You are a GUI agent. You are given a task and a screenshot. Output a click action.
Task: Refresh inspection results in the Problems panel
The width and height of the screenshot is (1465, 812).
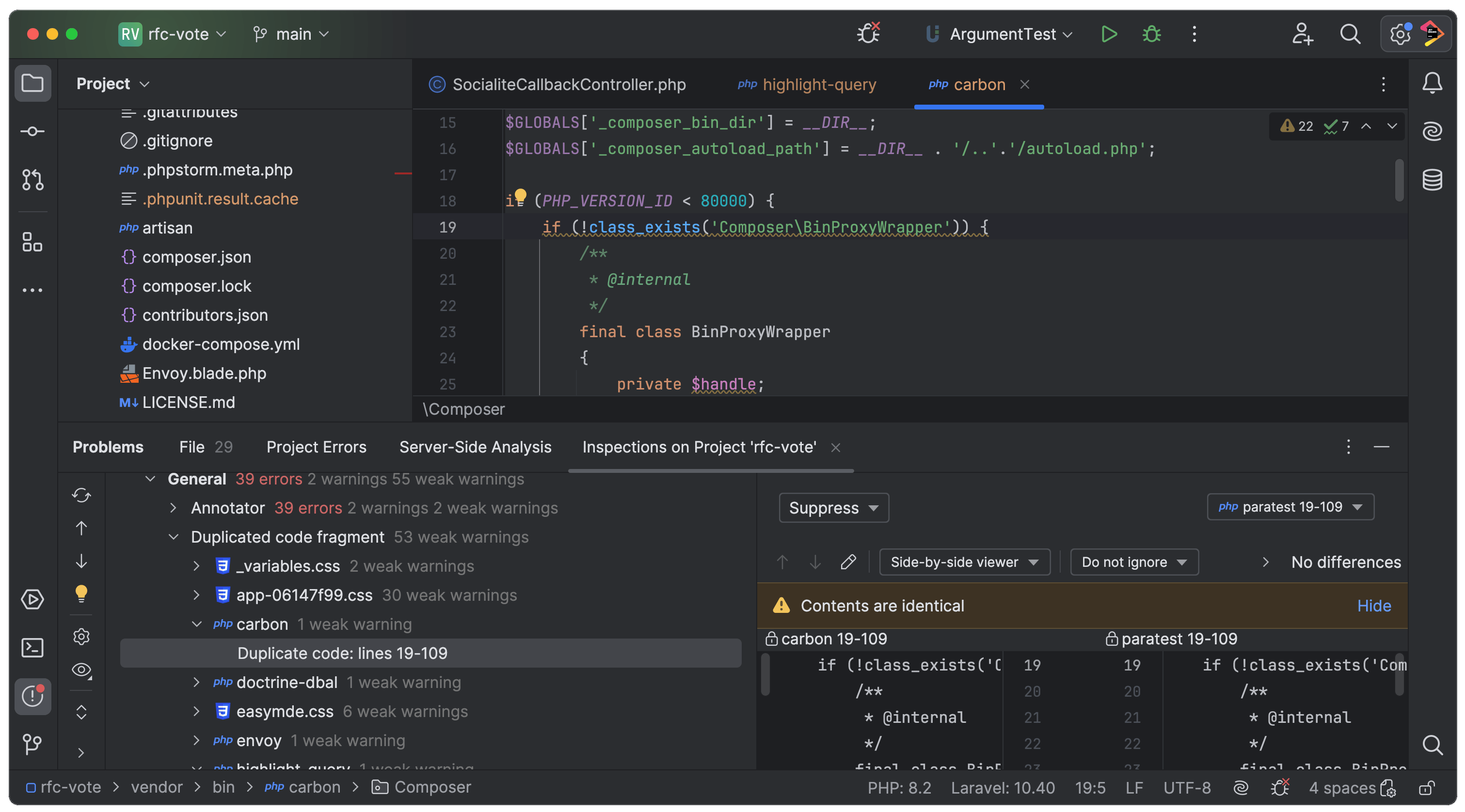pyautogui.click(x=81, y=495)
